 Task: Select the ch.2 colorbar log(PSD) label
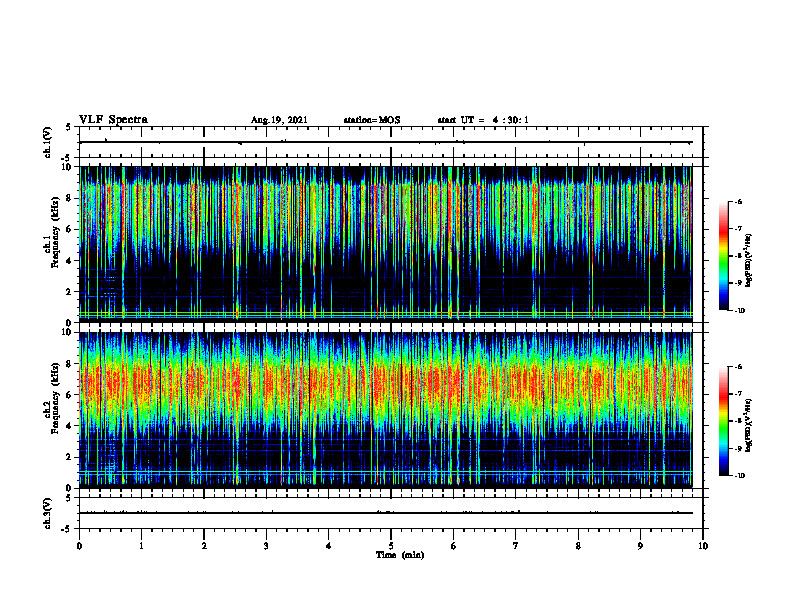(748, 425)
